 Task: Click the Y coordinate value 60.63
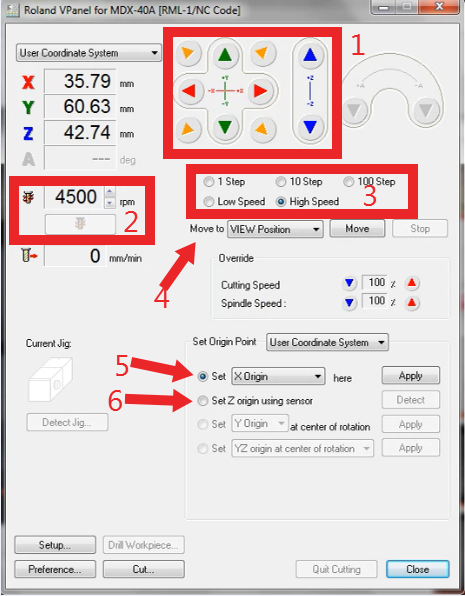click(80, 106)
